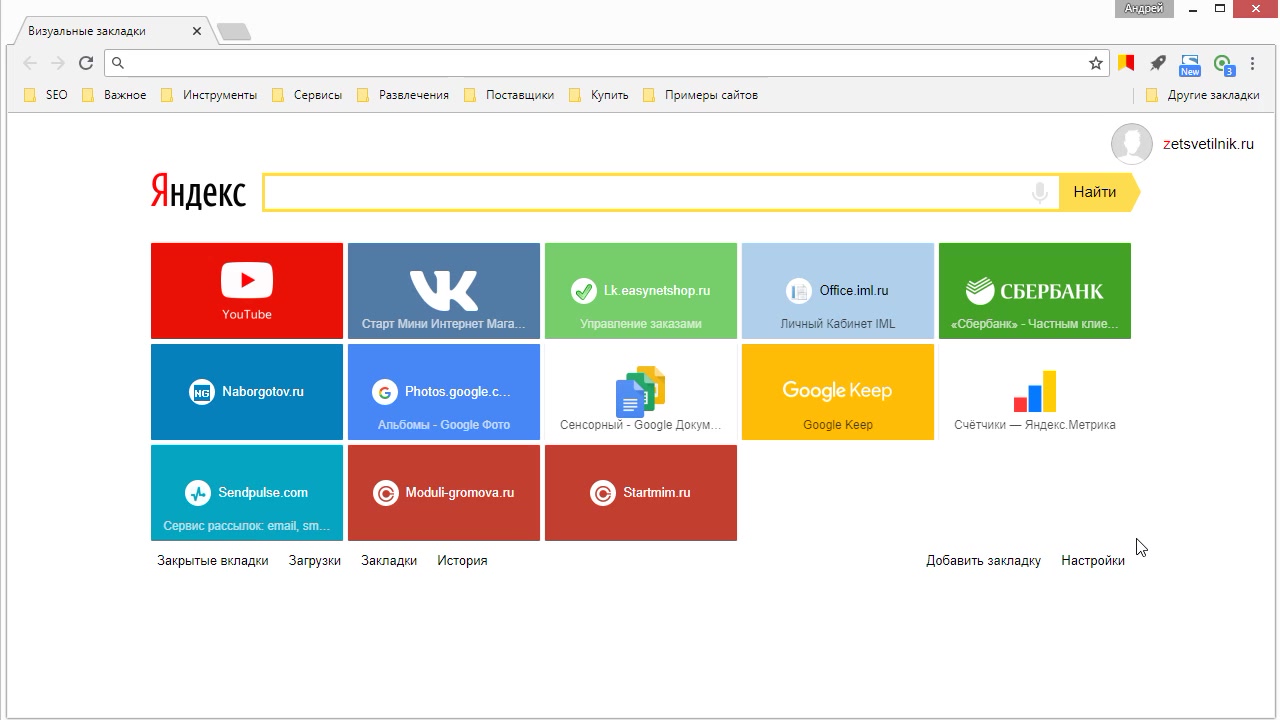Click the Яндекс logo

pyautogui.click(x=198, y=191)
